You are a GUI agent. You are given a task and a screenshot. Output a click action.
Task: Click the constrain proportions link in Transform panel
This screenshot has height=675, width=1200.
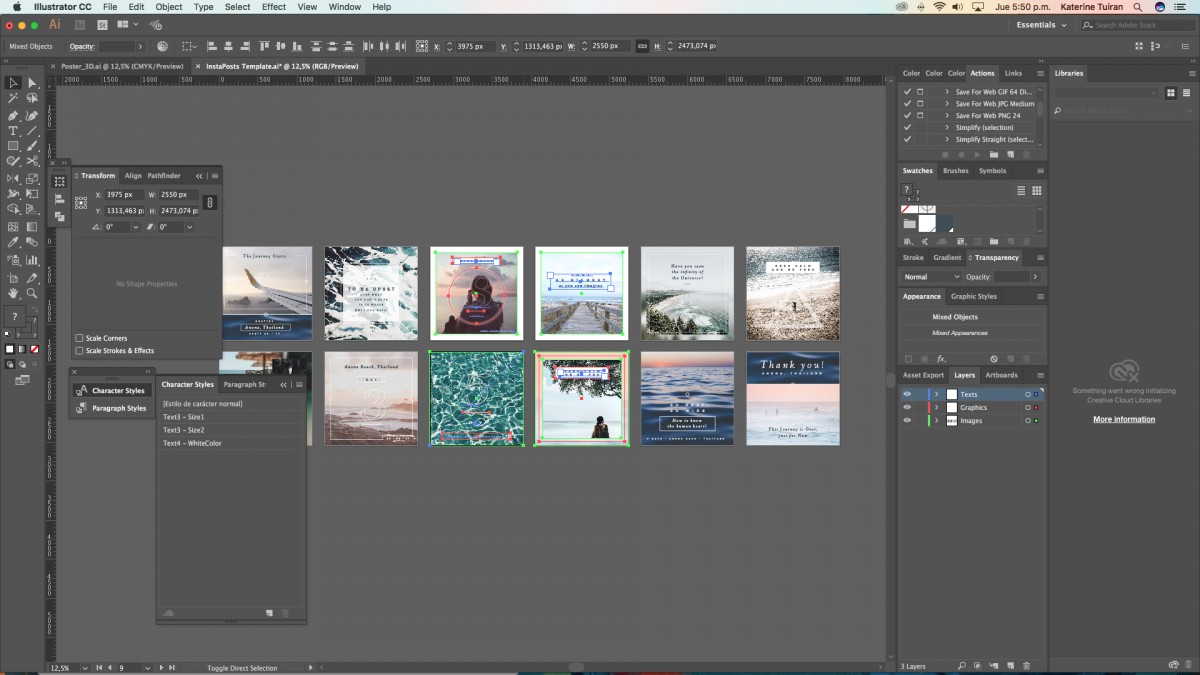coord(209,202)
